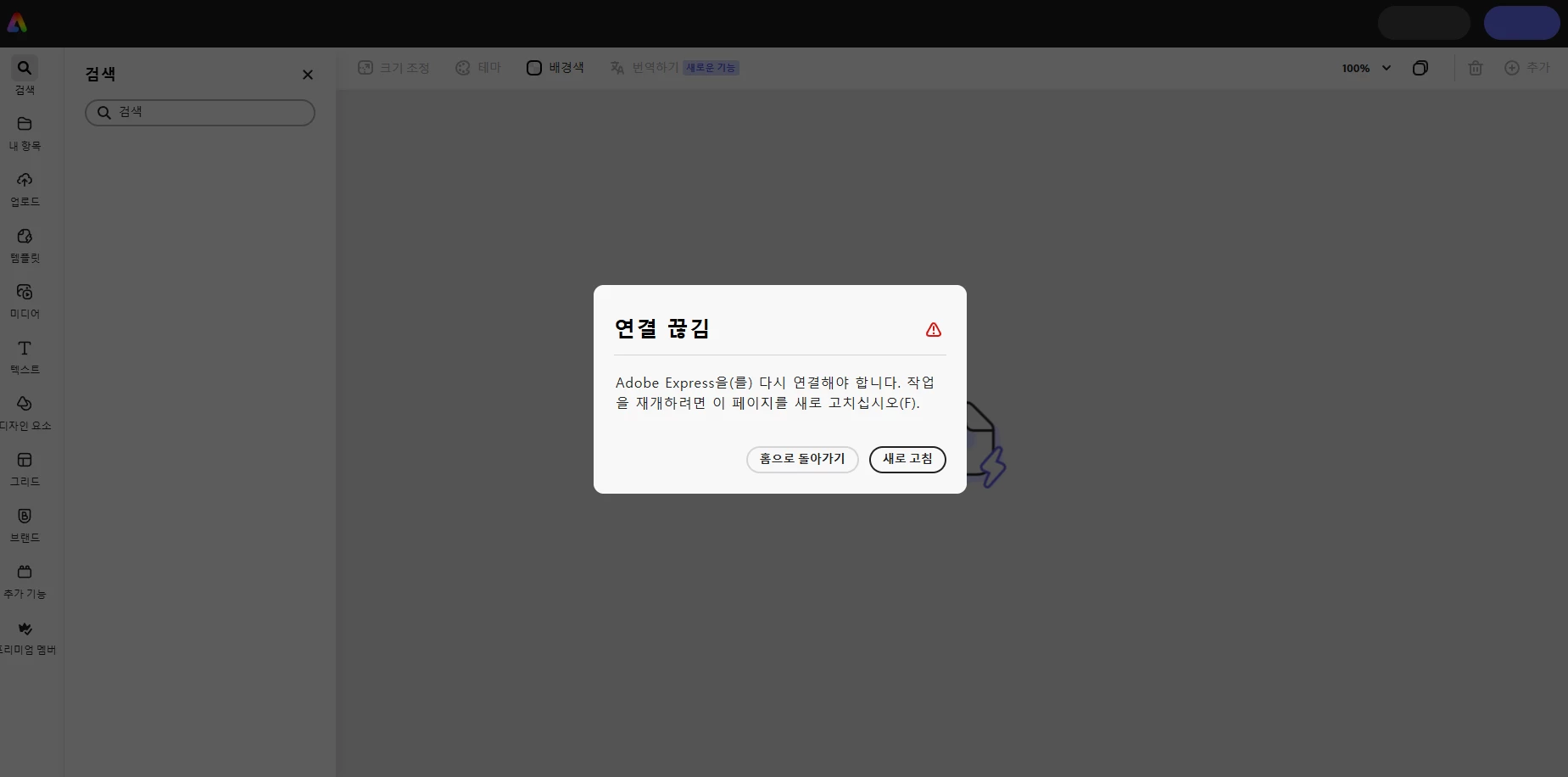1568x777 pixels.
Task: Click the magnifier icon in search field
Action: 104,112
